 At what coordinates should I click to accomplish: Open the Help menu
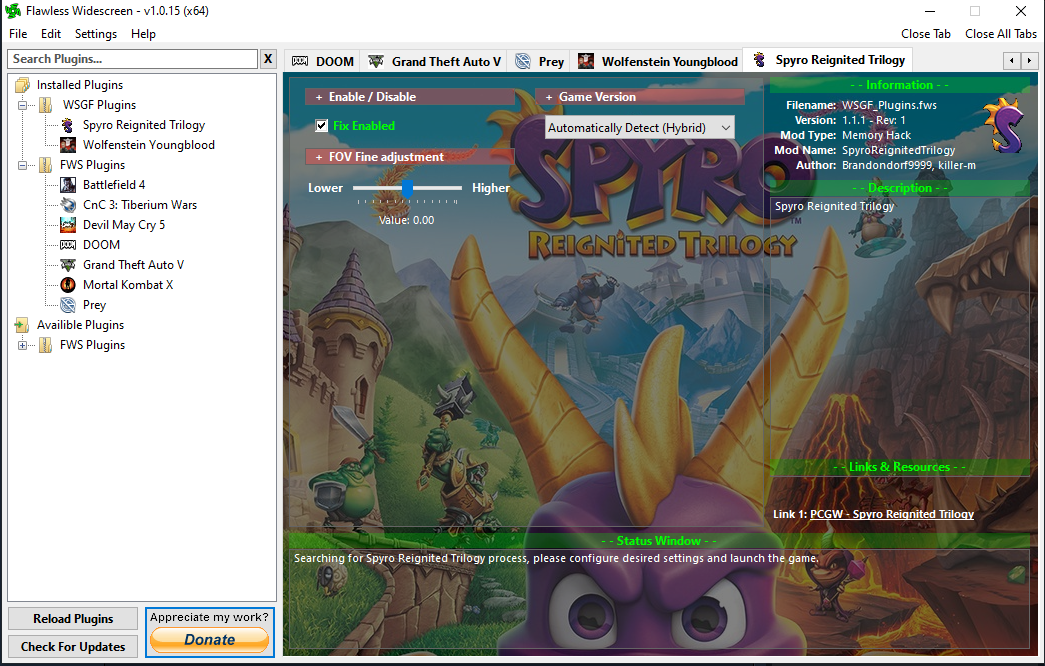(x=143, y=34)
